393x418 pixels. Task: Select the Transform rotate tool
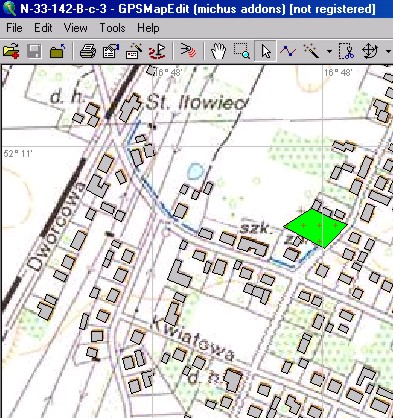tap(369, 51)
